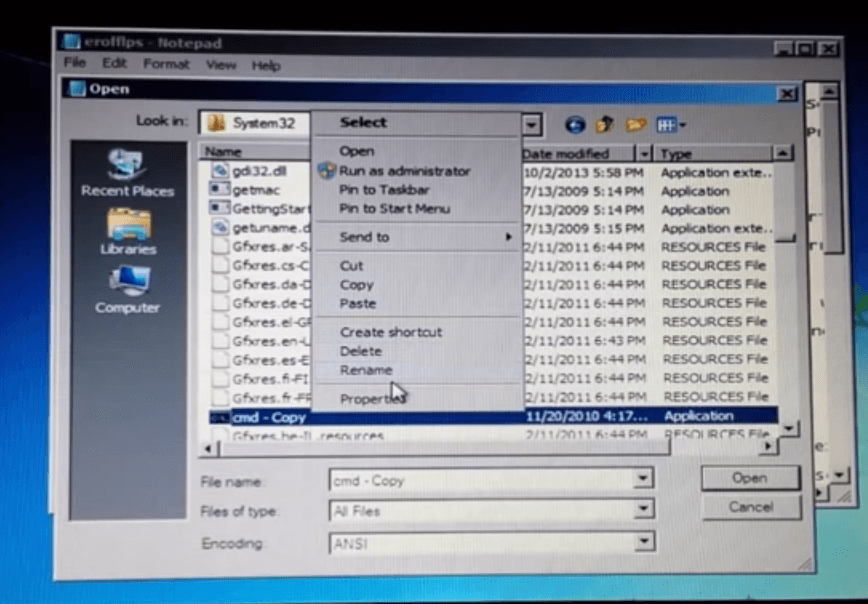Go up one folder level icon
The width and height of the screenshot is (868, 604).
click(x=605, y=124)
